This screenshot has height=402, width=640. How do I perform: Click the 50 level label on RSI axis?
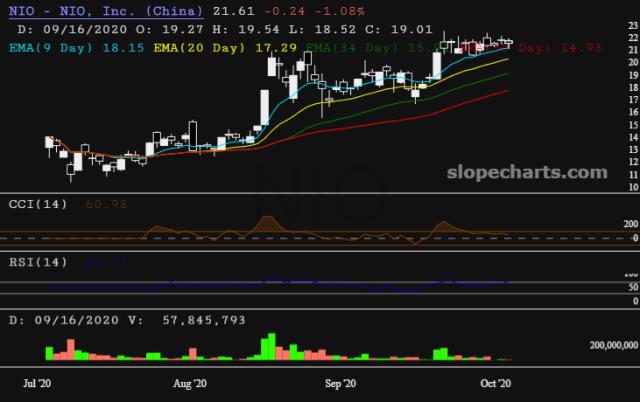(x=633, y=287)
